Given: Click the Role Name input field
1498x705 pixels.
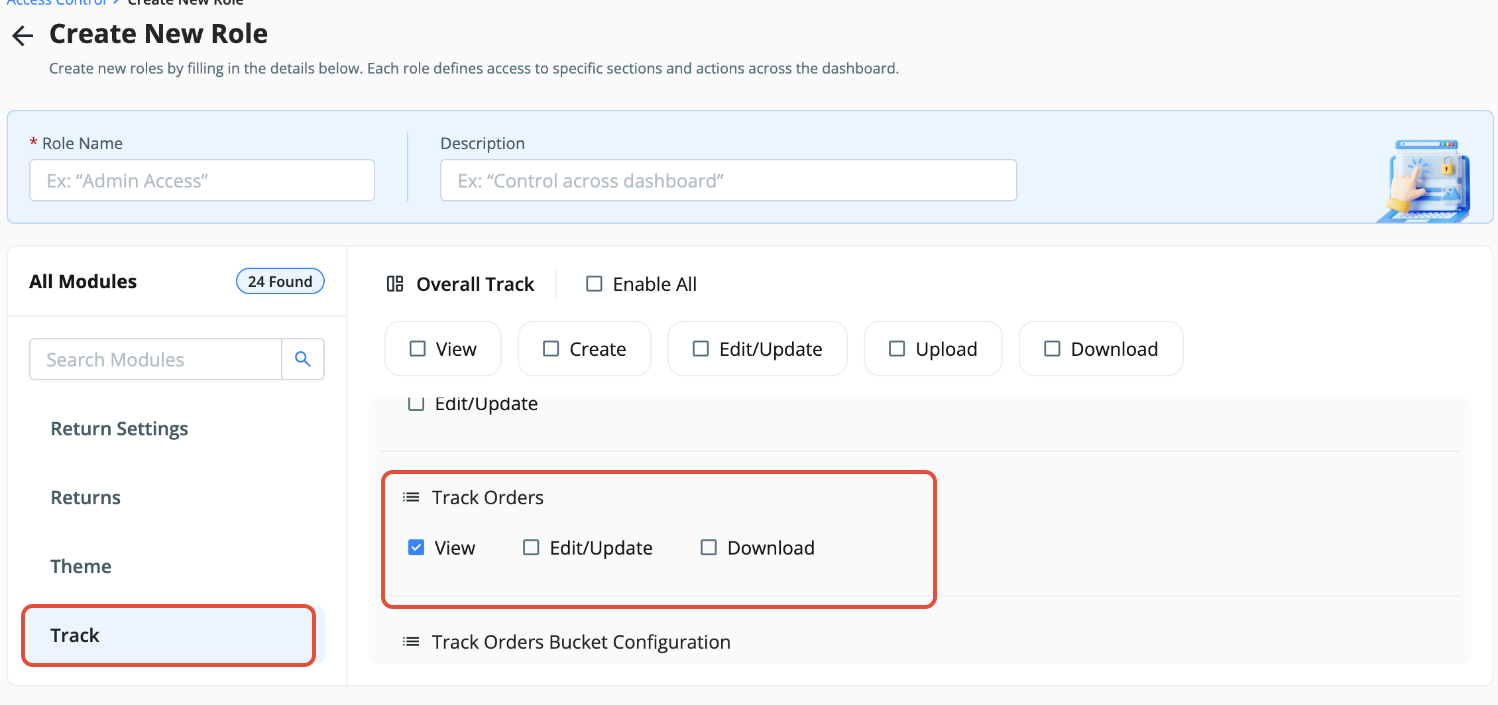Looking at the screenshot, I should 202,180.
